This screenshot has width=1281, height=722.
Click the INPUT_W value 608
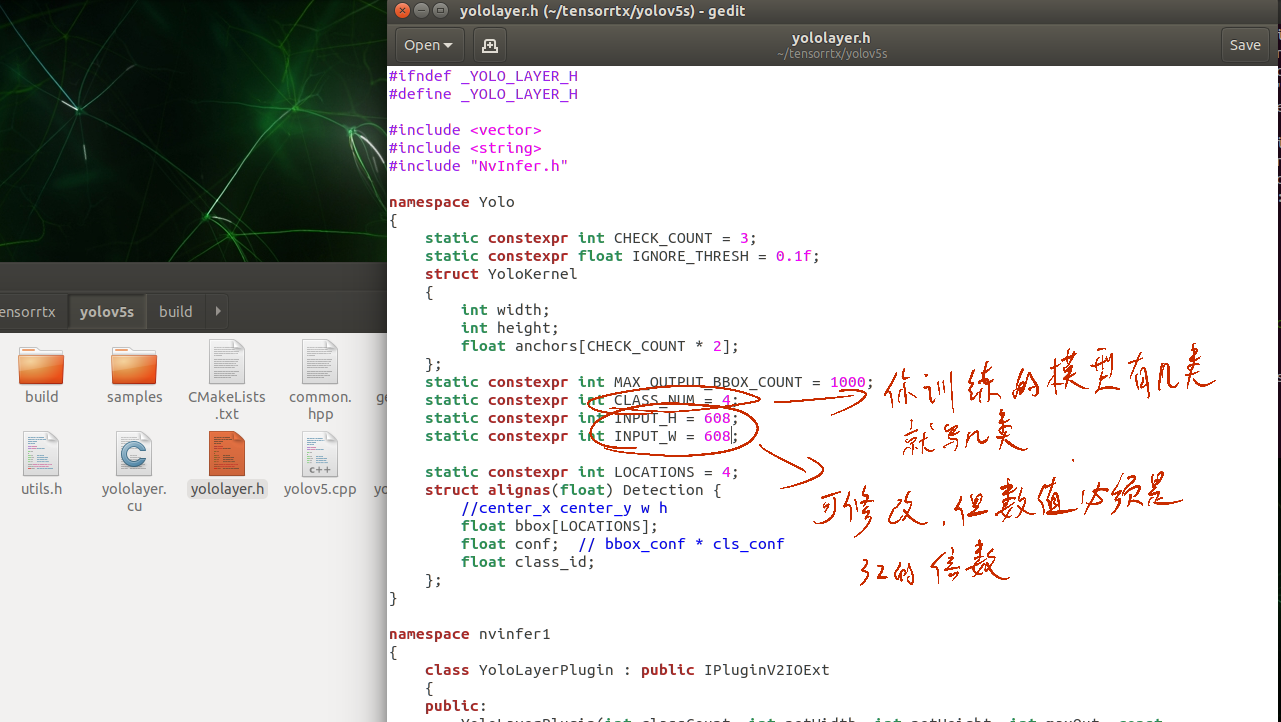(x=717, y=436)
